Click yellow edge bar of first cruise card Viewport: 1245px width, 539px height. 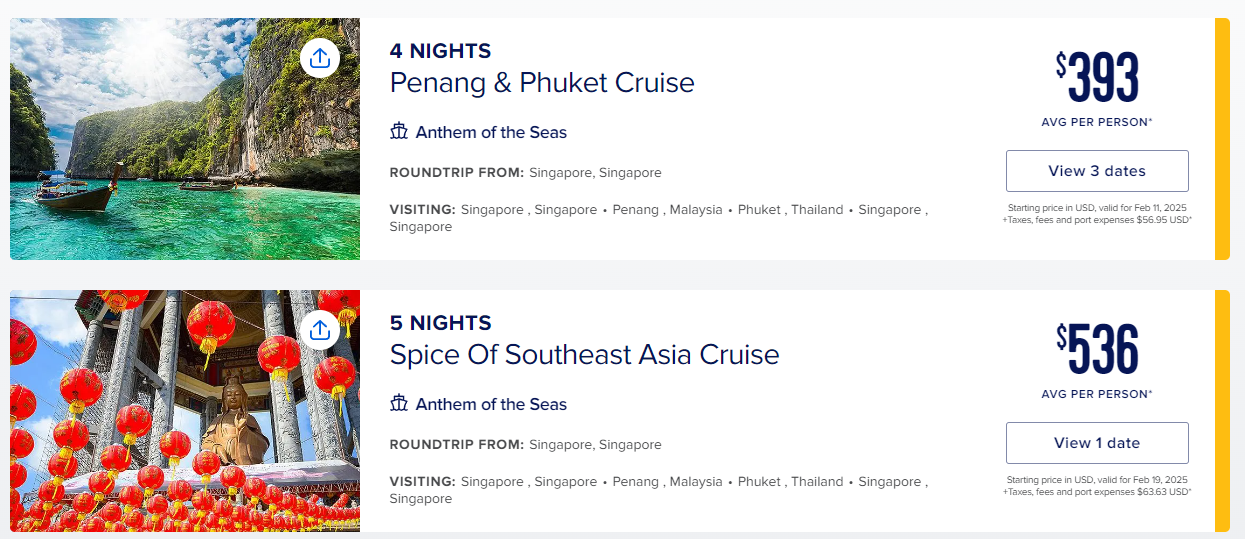pyautogui.click(x=1222, y=138)
